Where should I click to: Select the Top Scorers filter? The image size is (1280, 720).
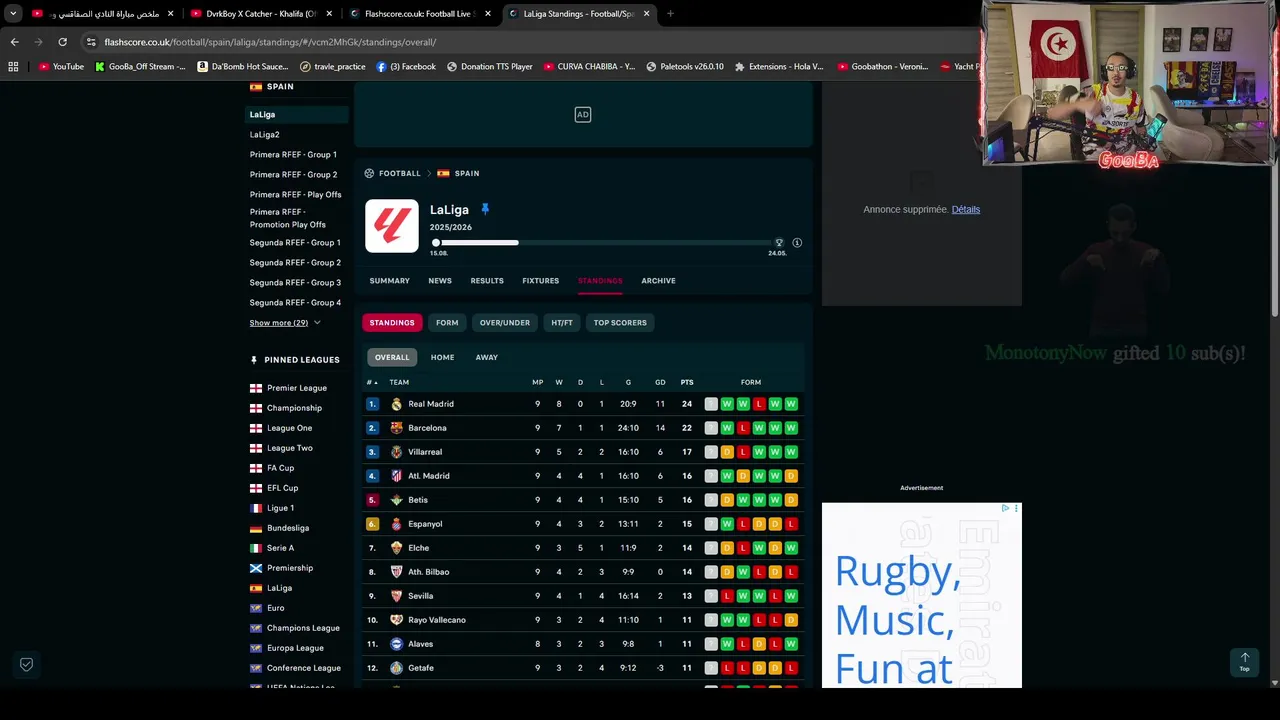point(620,323)
